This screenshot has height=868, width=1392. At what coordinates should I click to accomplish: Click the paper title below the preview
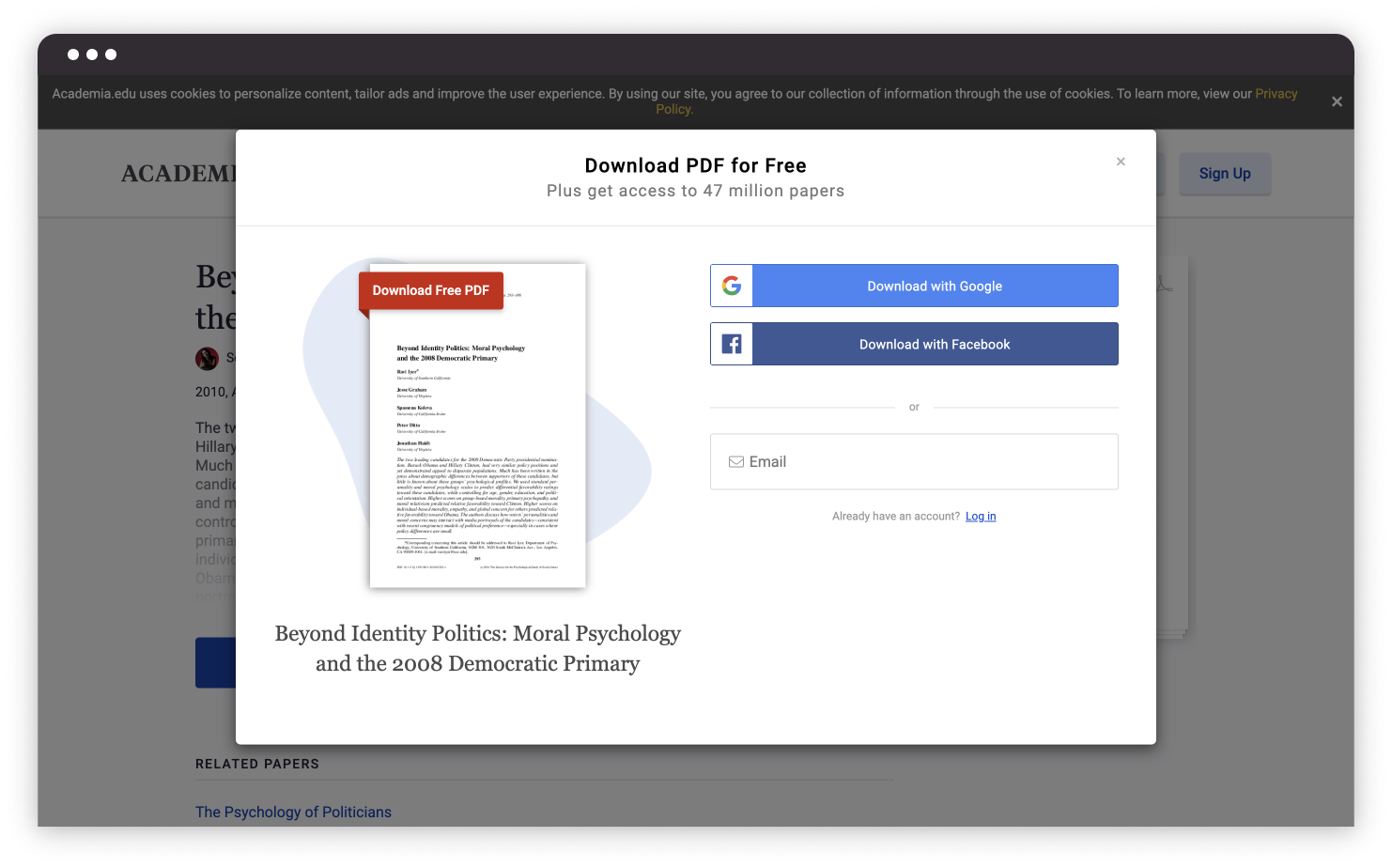point(478,648)
